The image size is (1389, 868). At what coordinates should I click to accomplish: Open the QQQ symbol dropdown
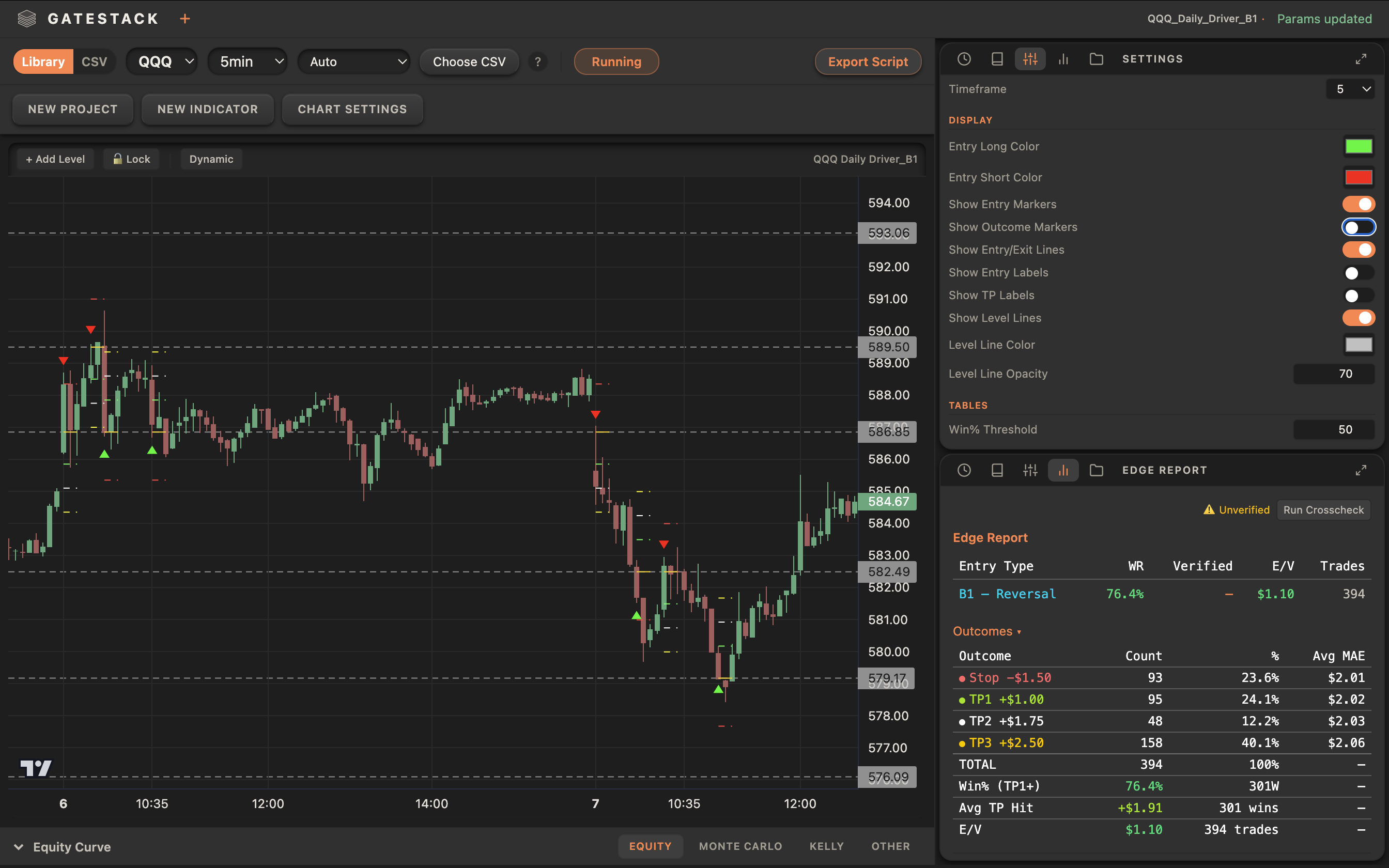pyautogui.click(x=162, y=61)
